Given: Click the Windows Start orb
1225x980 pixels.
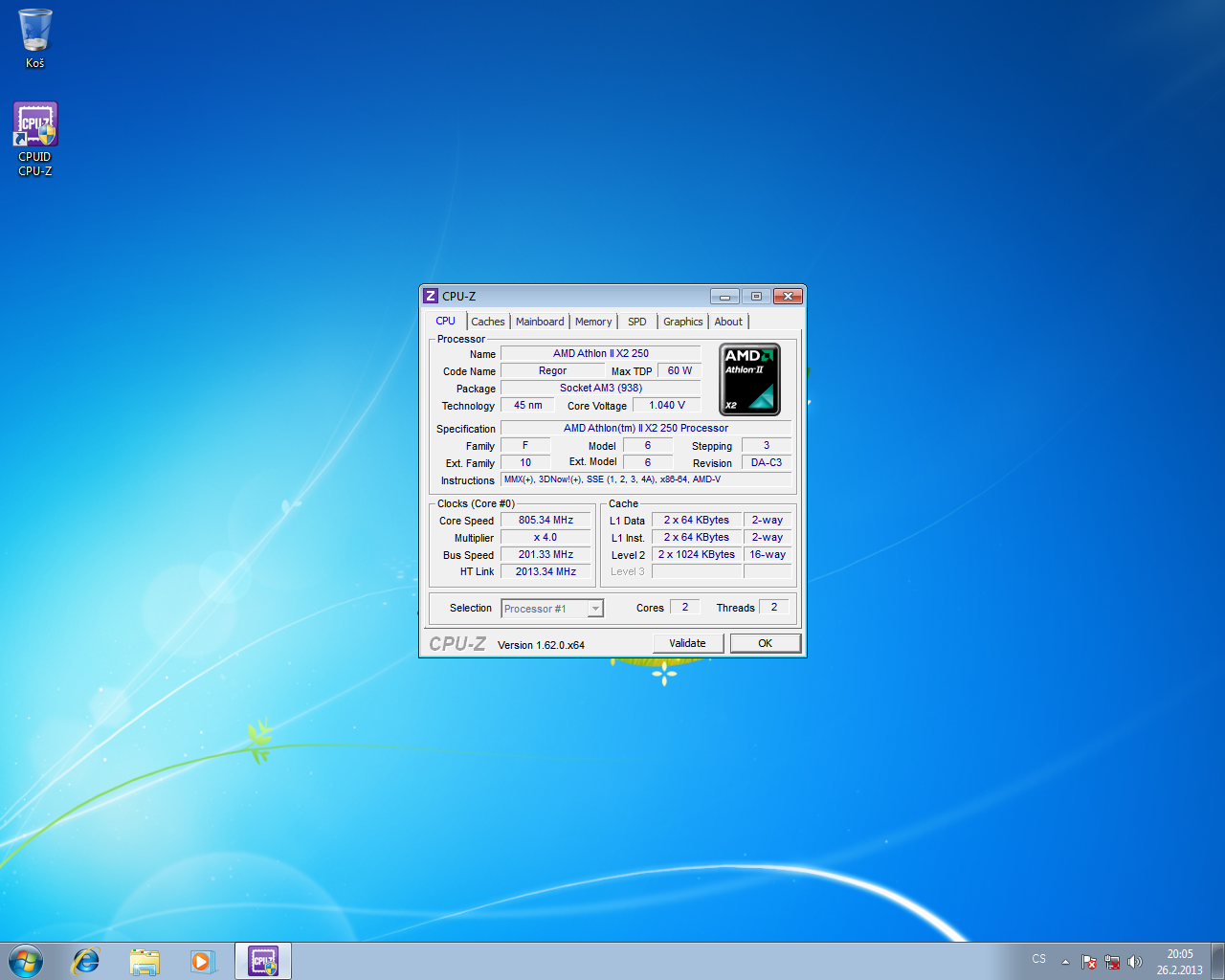Looking at the screenshot, I should coord(26,961).
